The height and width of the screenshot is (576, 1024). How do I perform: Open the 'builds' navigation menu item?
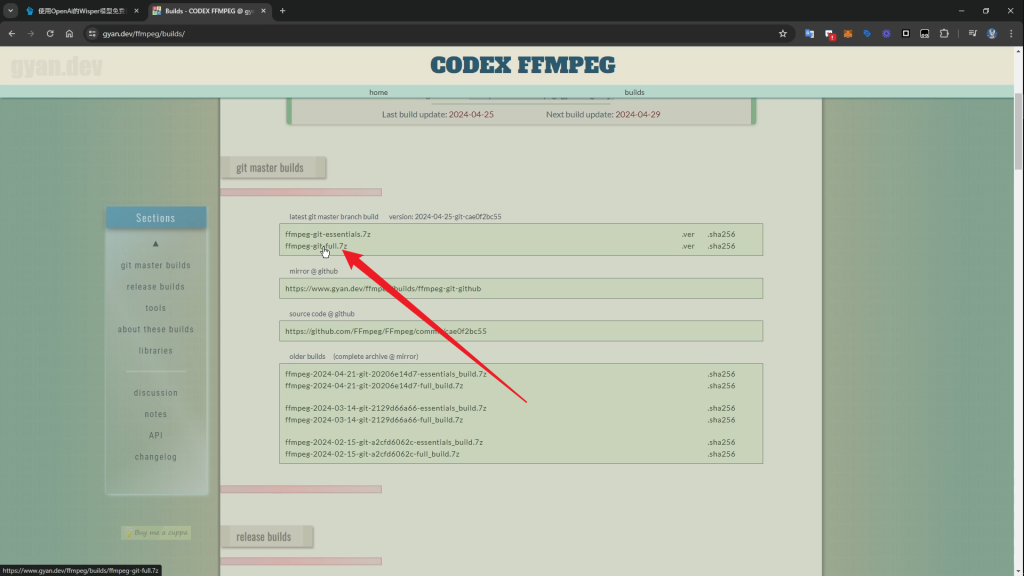coord(634,92)
